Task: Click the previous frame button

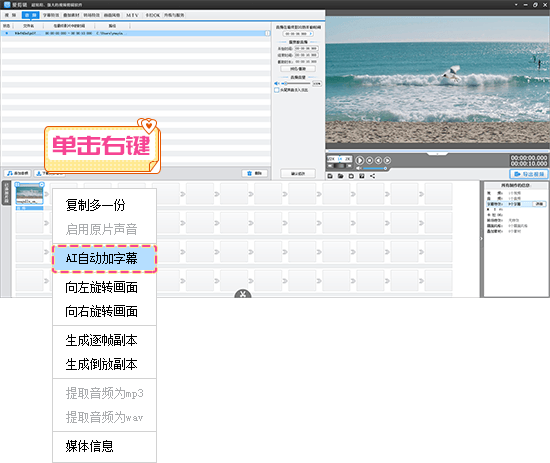Action: coord(378,160)
